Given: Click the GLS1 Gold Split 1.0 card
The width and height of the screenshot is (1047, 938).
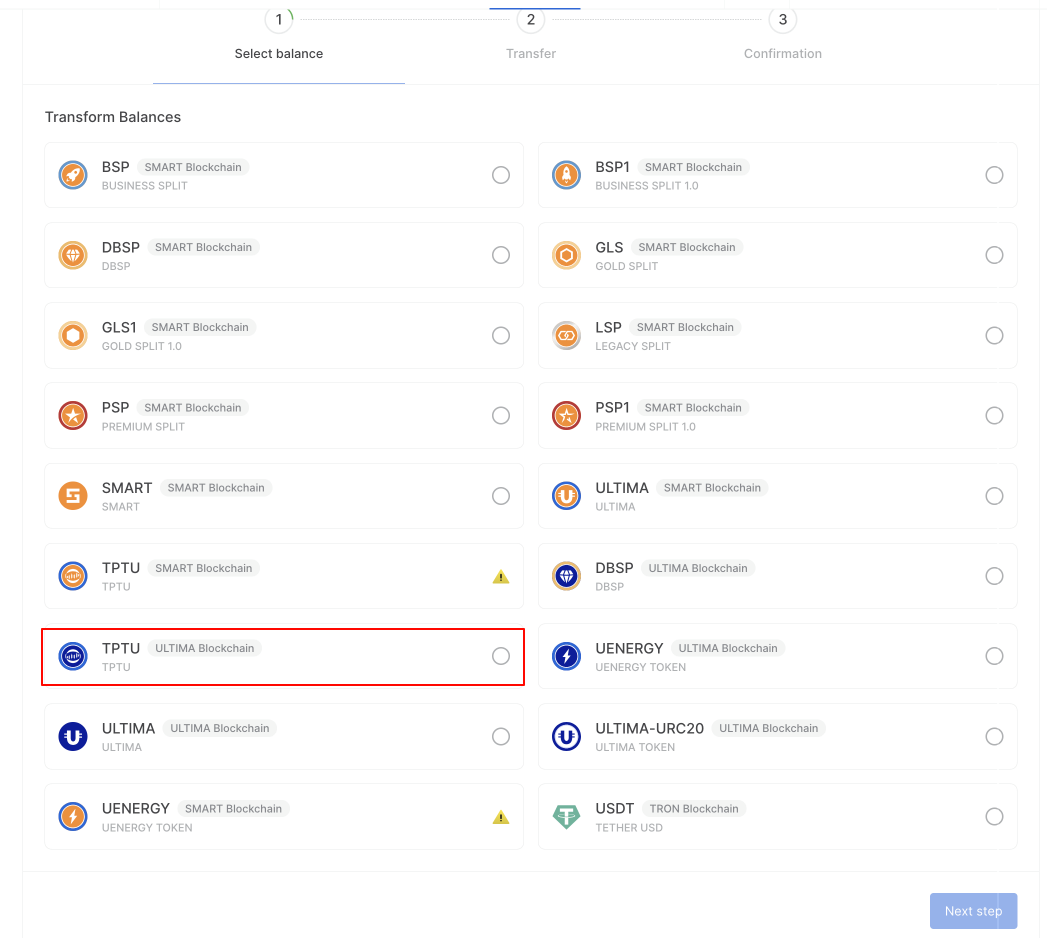Looking at the screenshot, I should pos(283,336).
